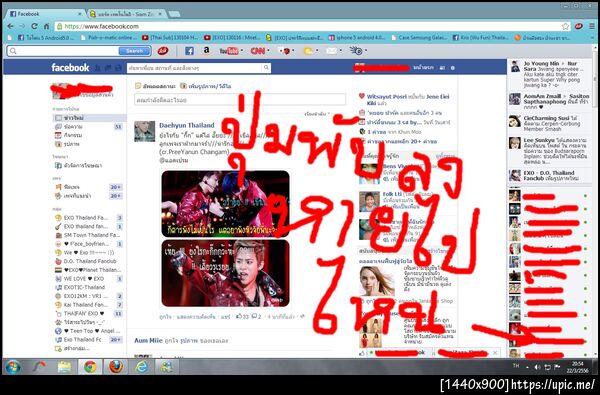Viewport: 600px width, 395px height.
Task: Go back with the browser back arrow
Action: point(10,26)
